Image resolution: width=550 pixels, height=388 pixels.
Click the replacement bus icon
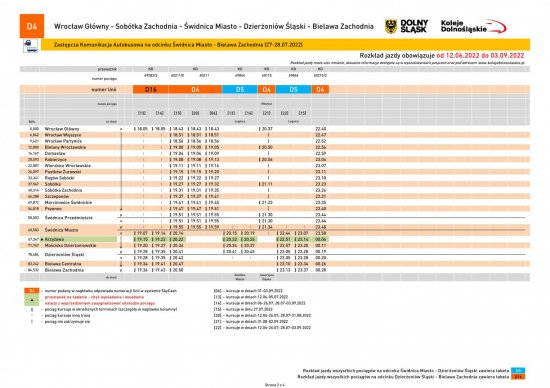pos(31,46)
